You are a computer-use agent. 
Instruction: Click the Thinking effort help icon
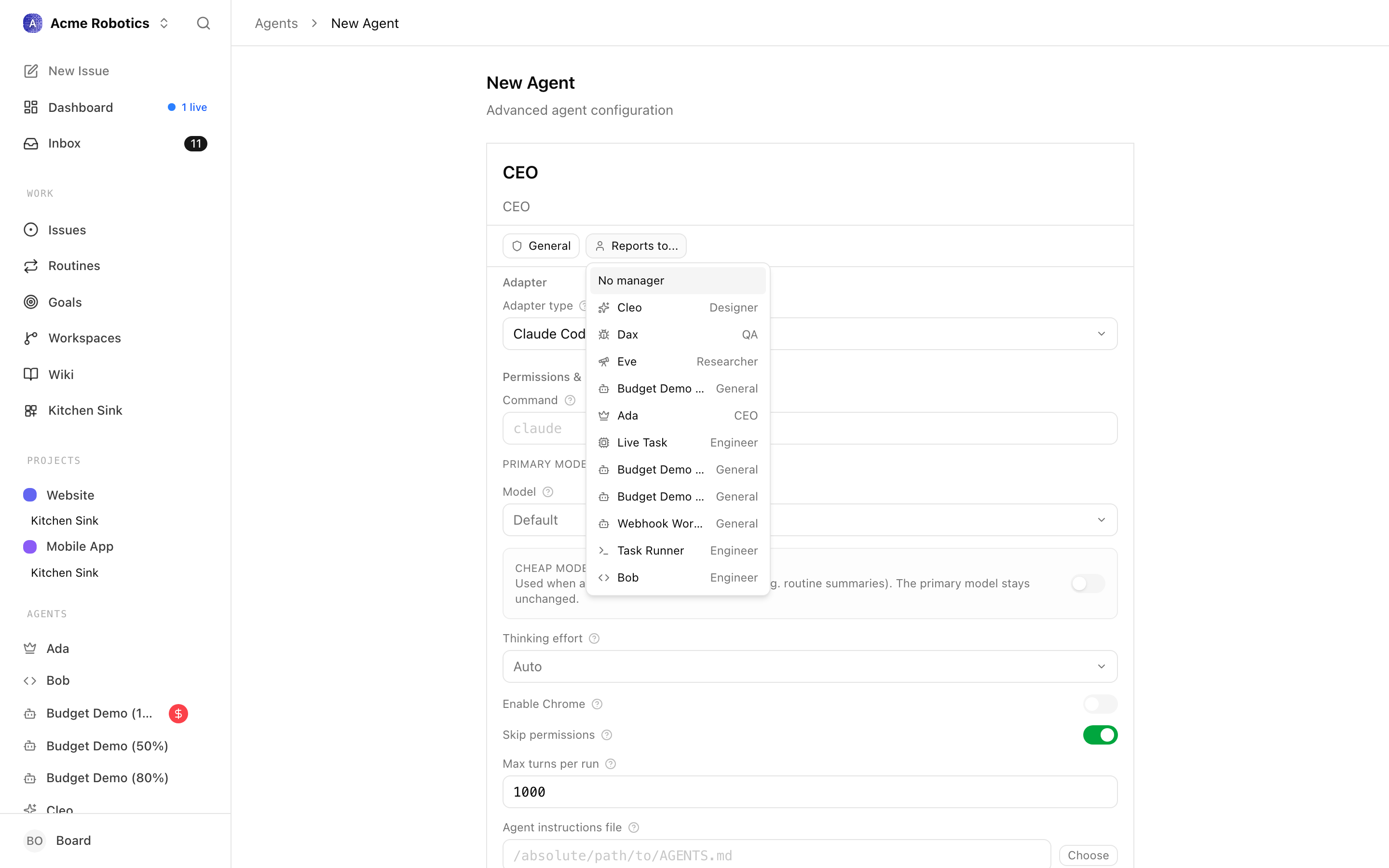[595, 638]
